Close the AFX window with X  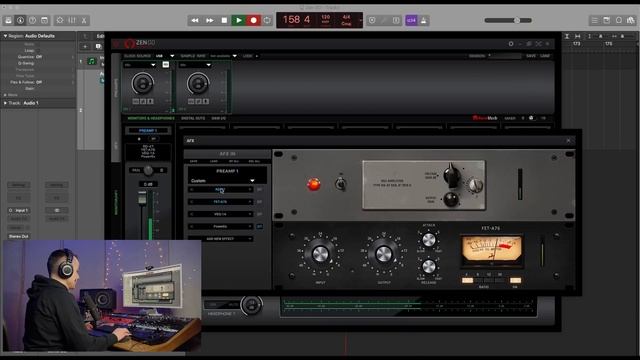[569, 140]
